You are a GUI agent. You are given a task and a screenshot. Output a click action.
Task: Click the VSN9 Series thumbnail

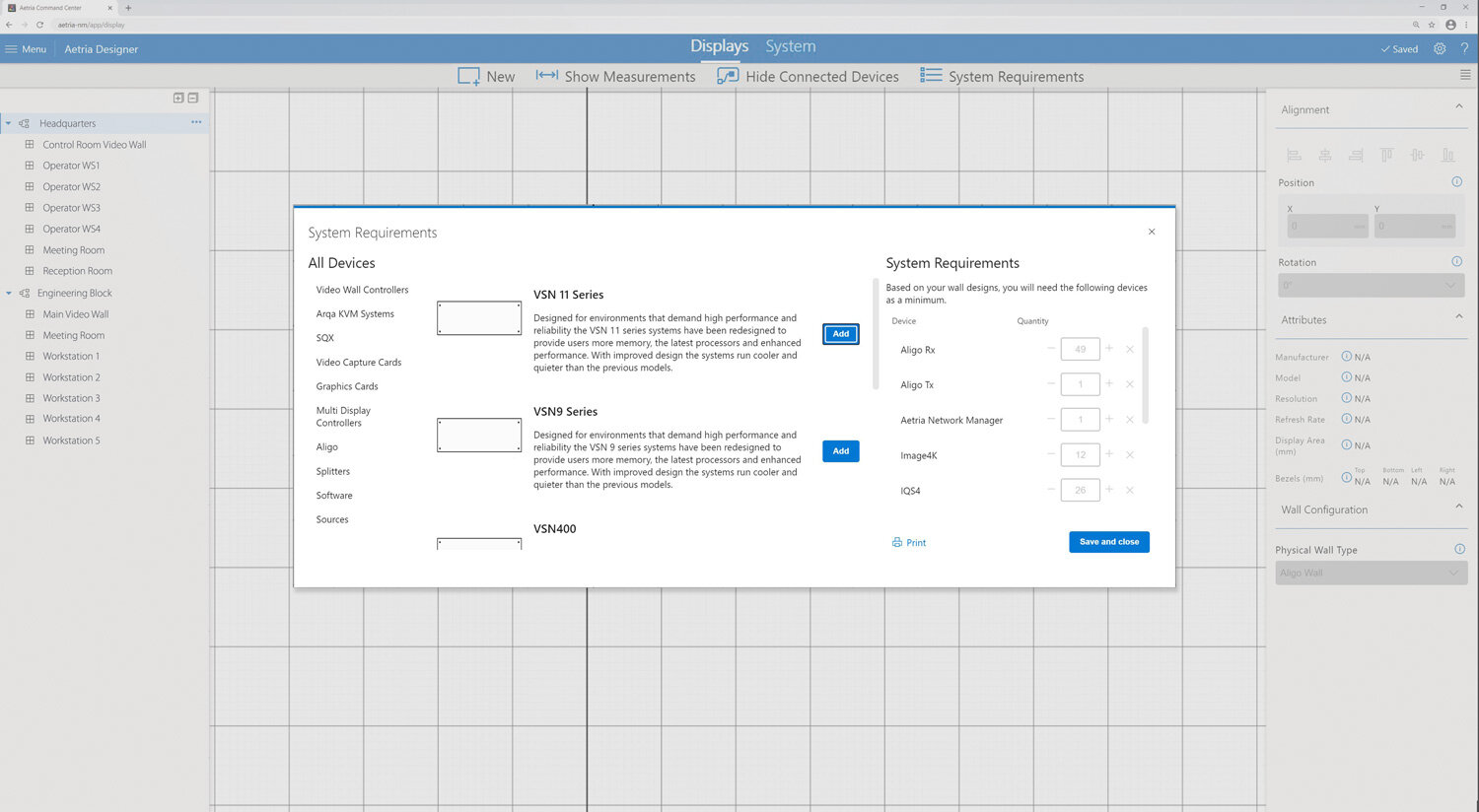[479, 435]
